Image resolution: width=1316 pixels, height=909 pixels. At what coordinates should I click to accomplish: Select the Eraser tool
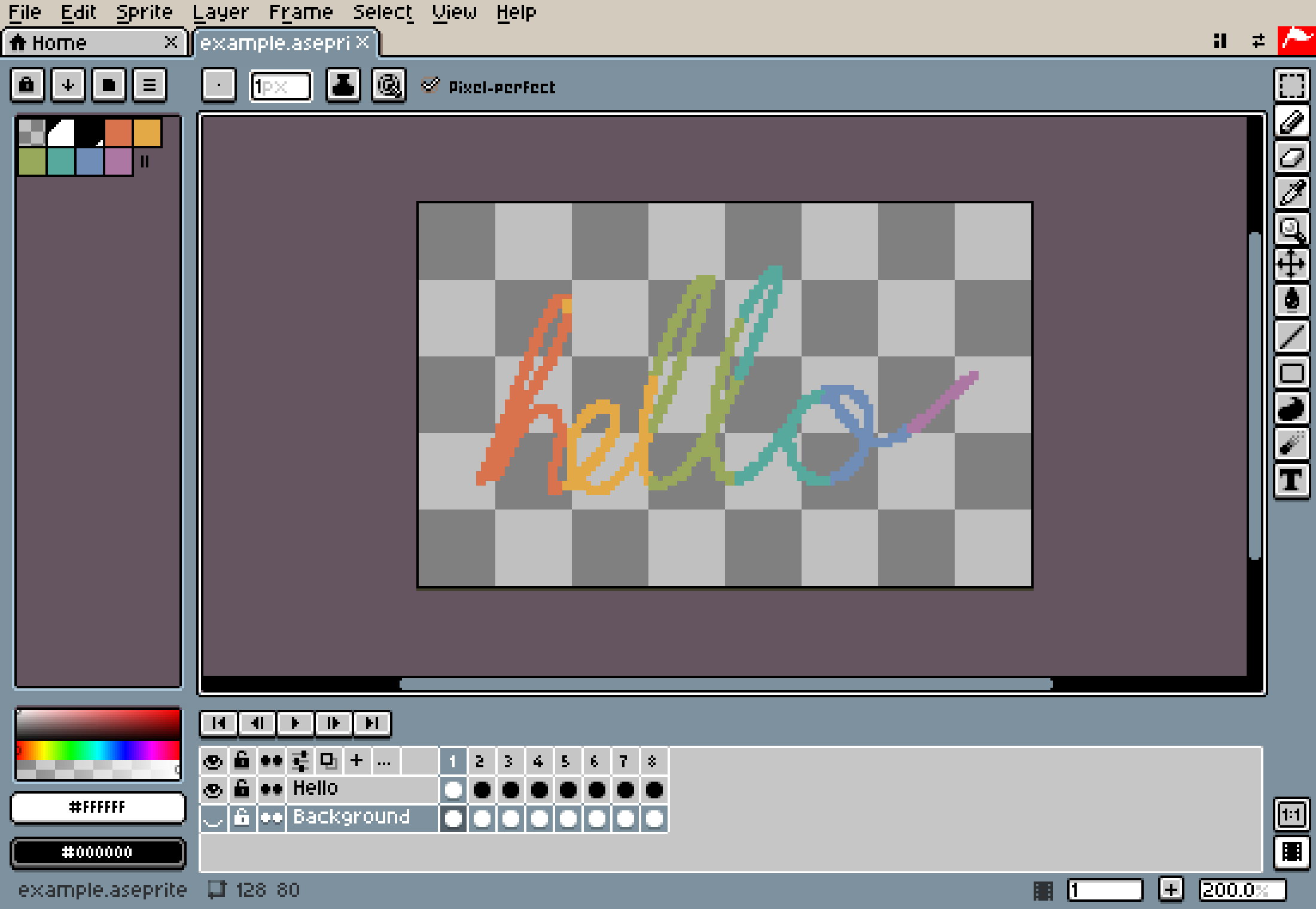(1291, 157)
